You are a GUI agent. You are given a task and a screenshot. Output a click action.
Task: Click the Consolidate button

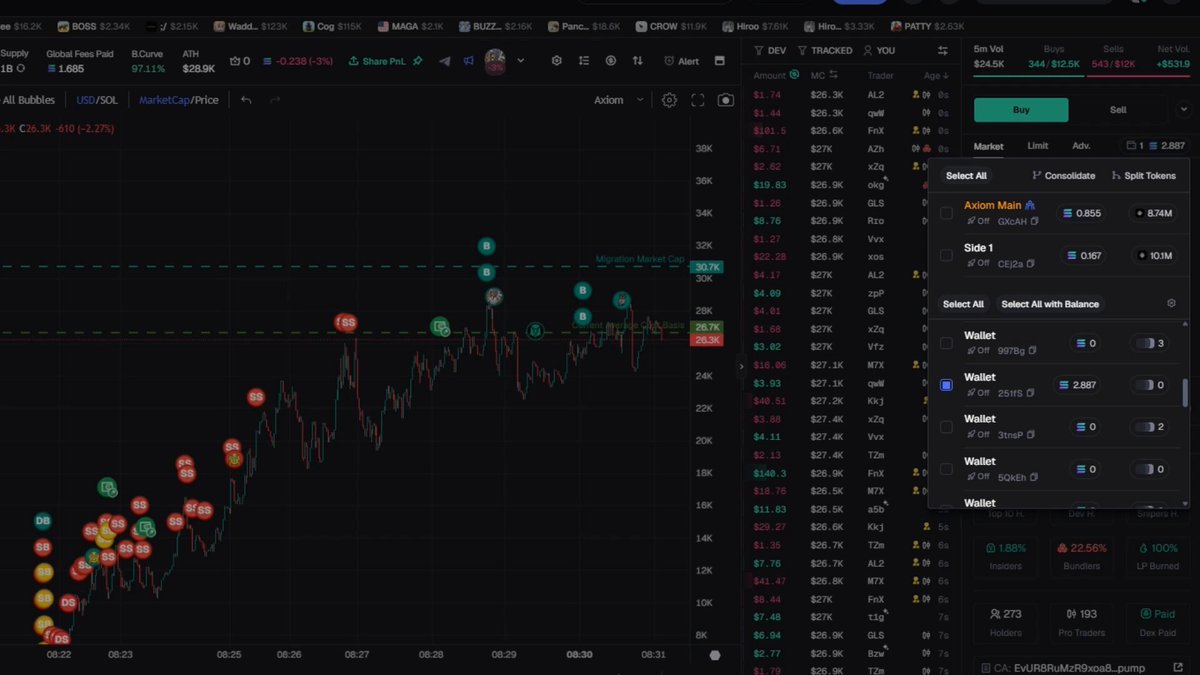(1063, 176)
